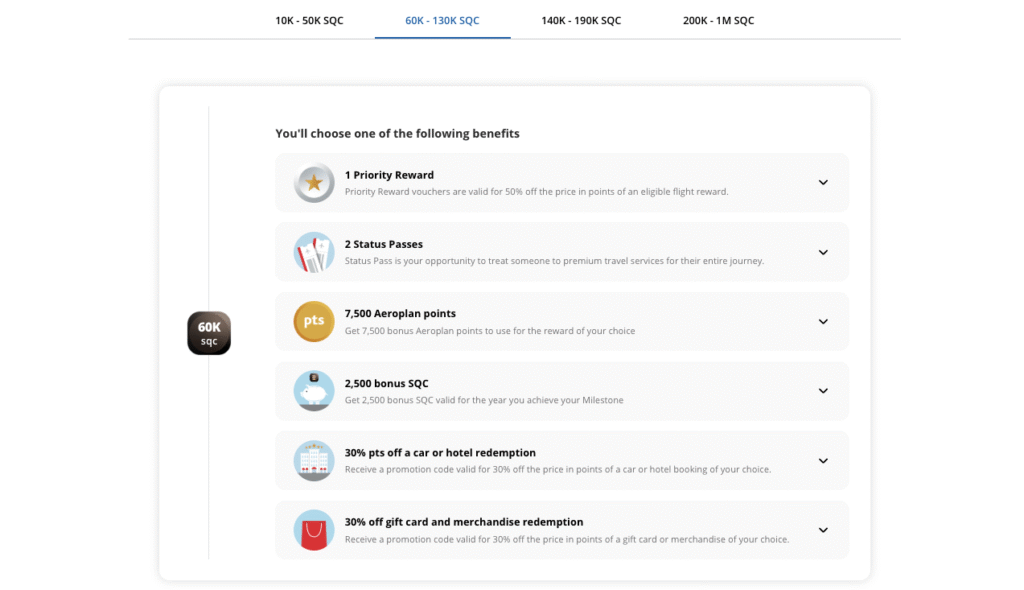This screenshot has width=1024, height=590.
Task: Click the piggy bank bonus SQC icon
Action: tap(314, 391)
